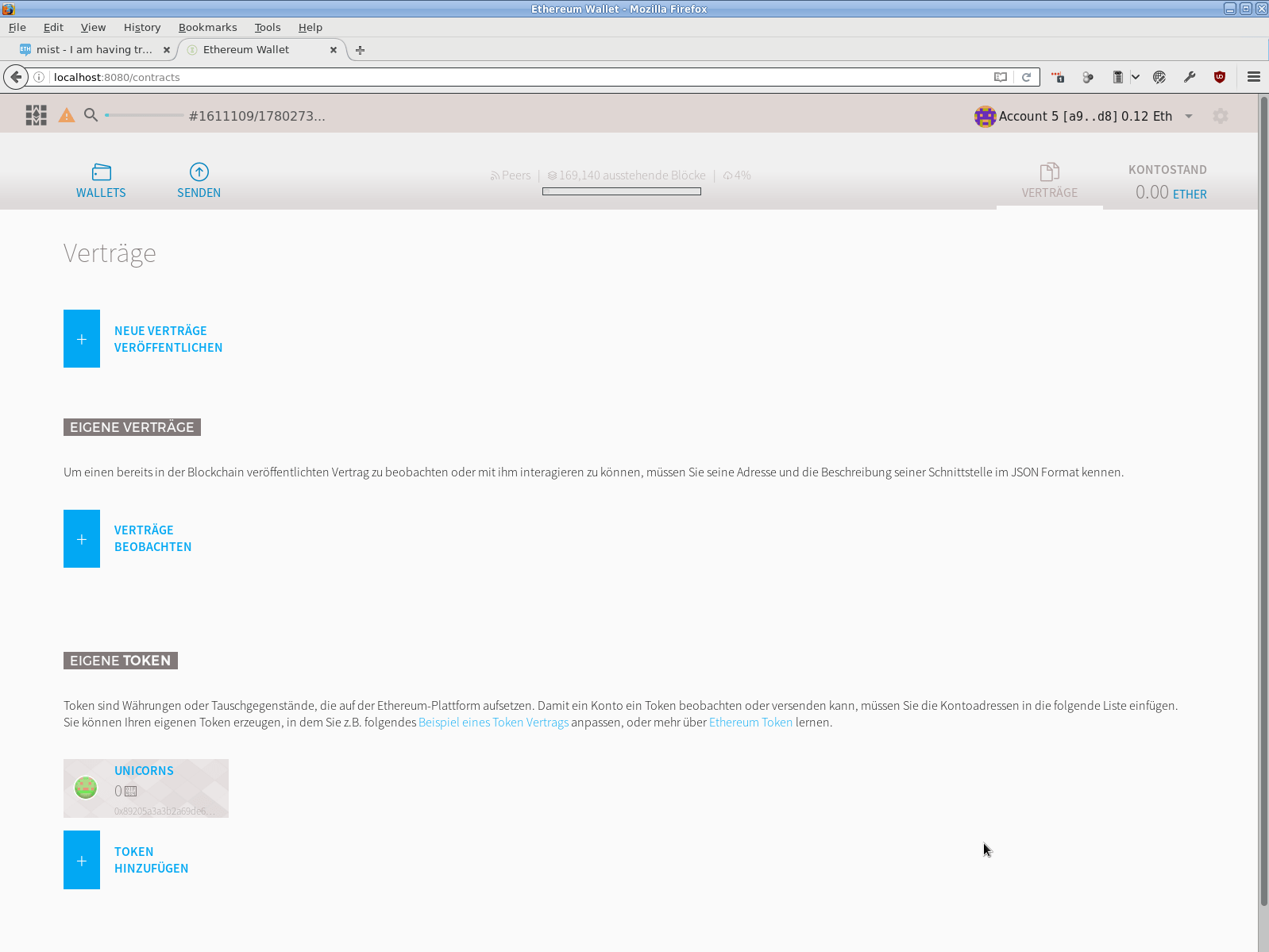Open the Beispiel eines Token Vertrags link
The image size is (1269, 952).
coord(493,723)
